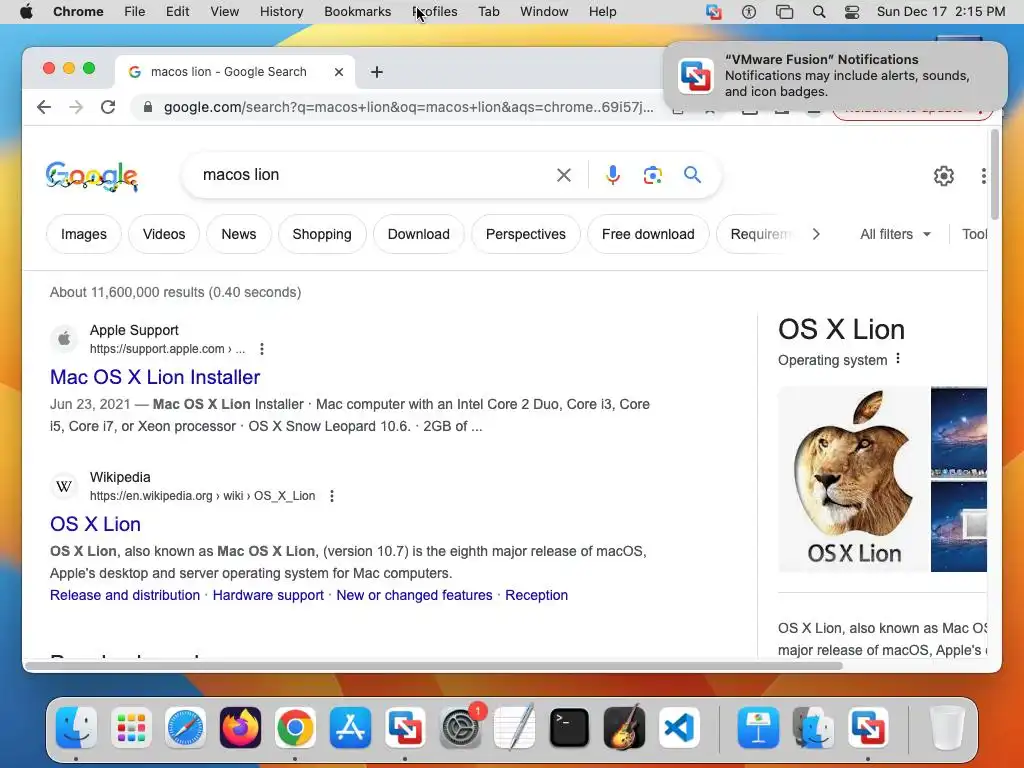Click the macos lion search field

point(372,175)
